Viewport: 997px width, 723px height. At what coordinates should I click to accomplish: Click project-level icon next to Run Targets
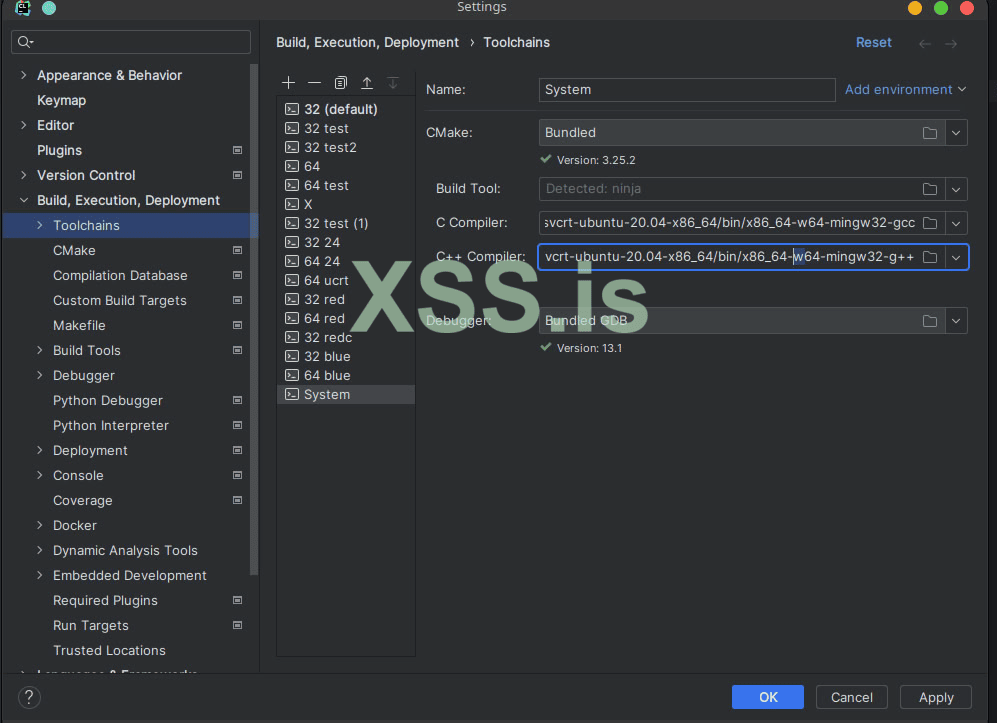click(x=237, y=625)
